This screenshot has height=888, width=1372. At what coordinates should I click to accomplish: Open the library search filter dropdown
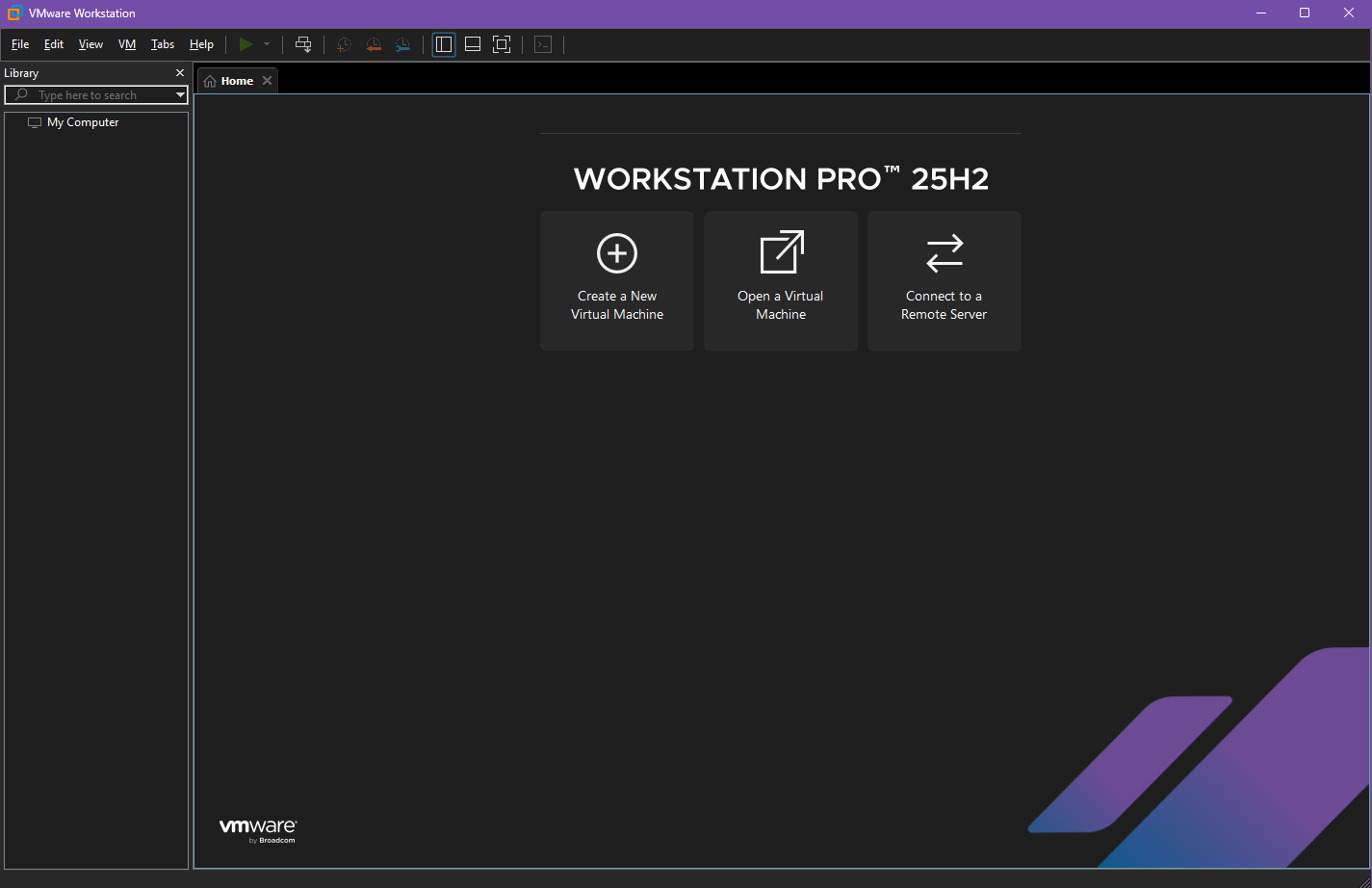pyautogui.click(x=180, y=95)
